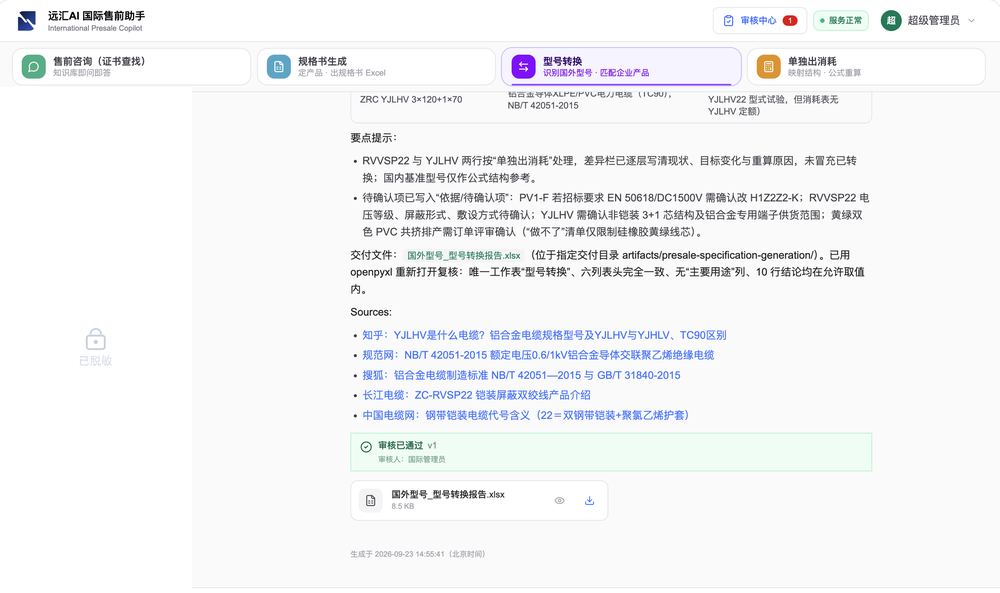
Task: Open the 知乎 YJLHV source link
Action: (544, 335)
